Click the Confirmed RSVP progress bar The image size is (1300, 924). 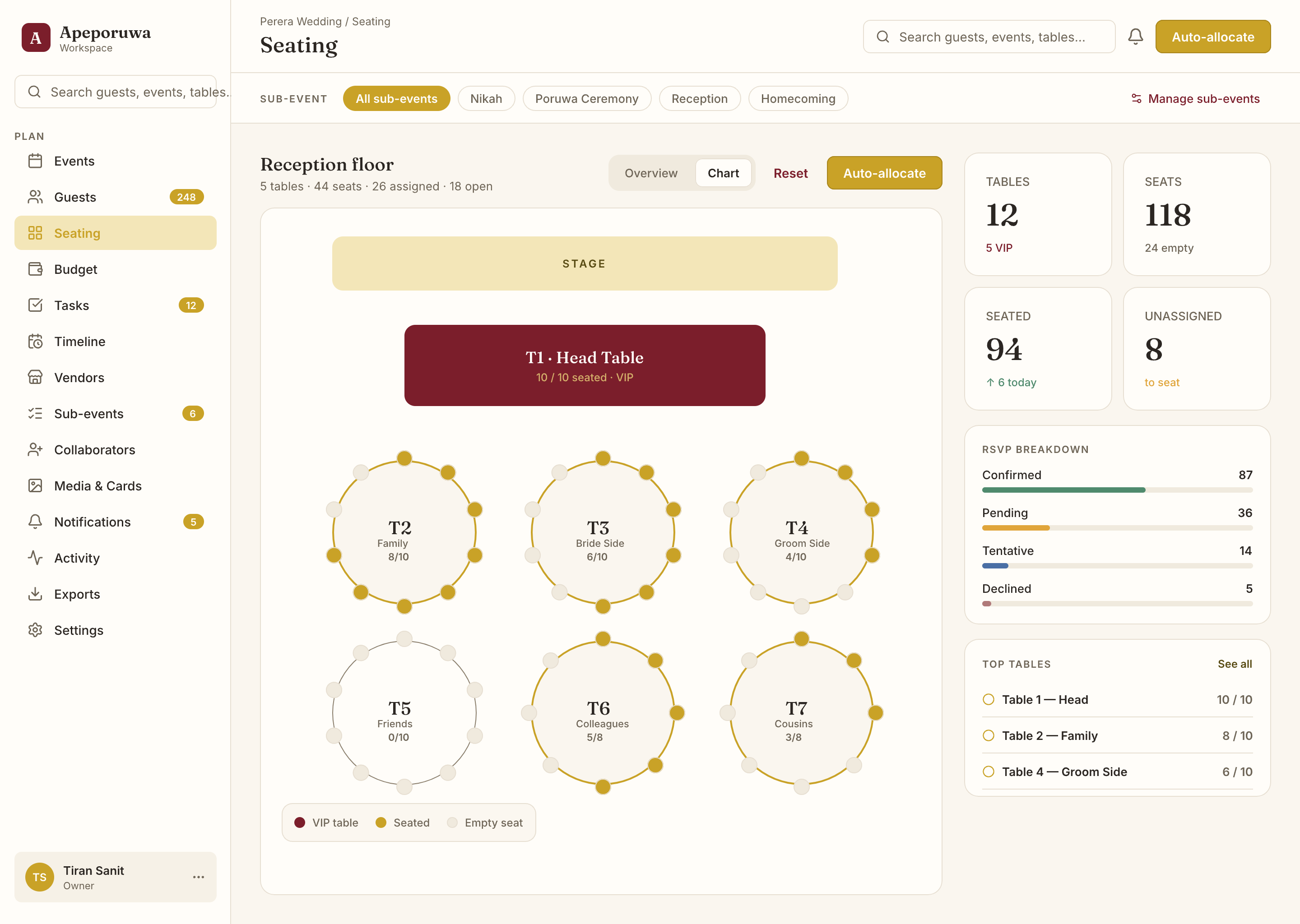[1117, 490]
